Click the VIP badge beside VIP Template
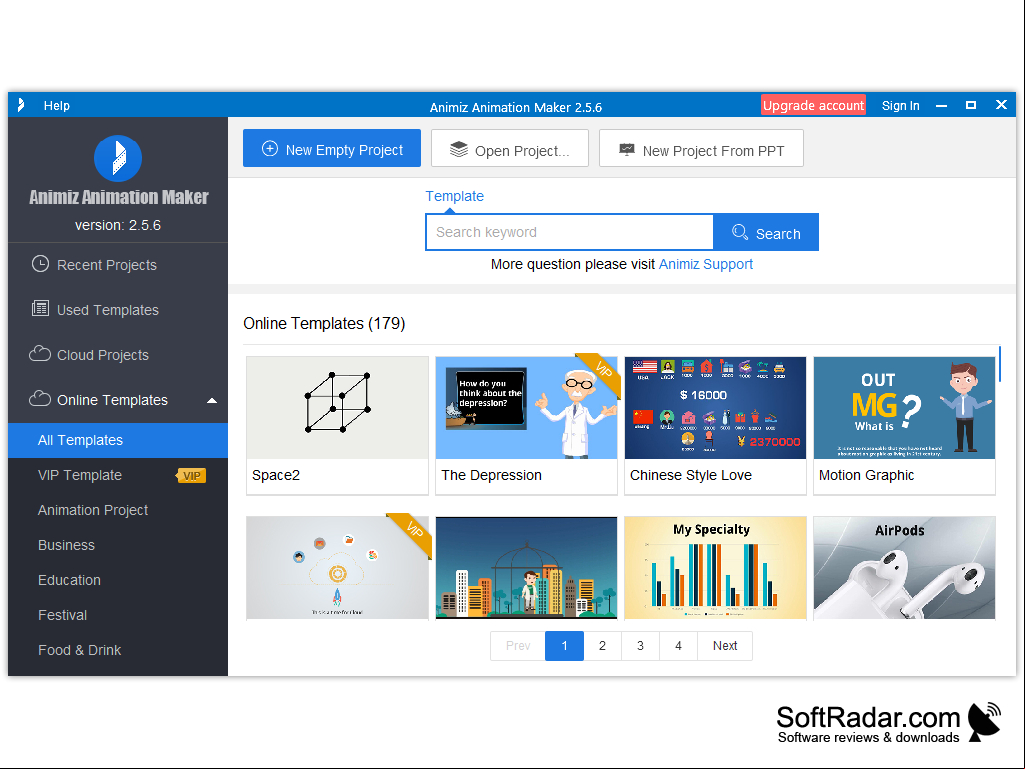Screen dimensions: 1025x769 tap(192, 475)
